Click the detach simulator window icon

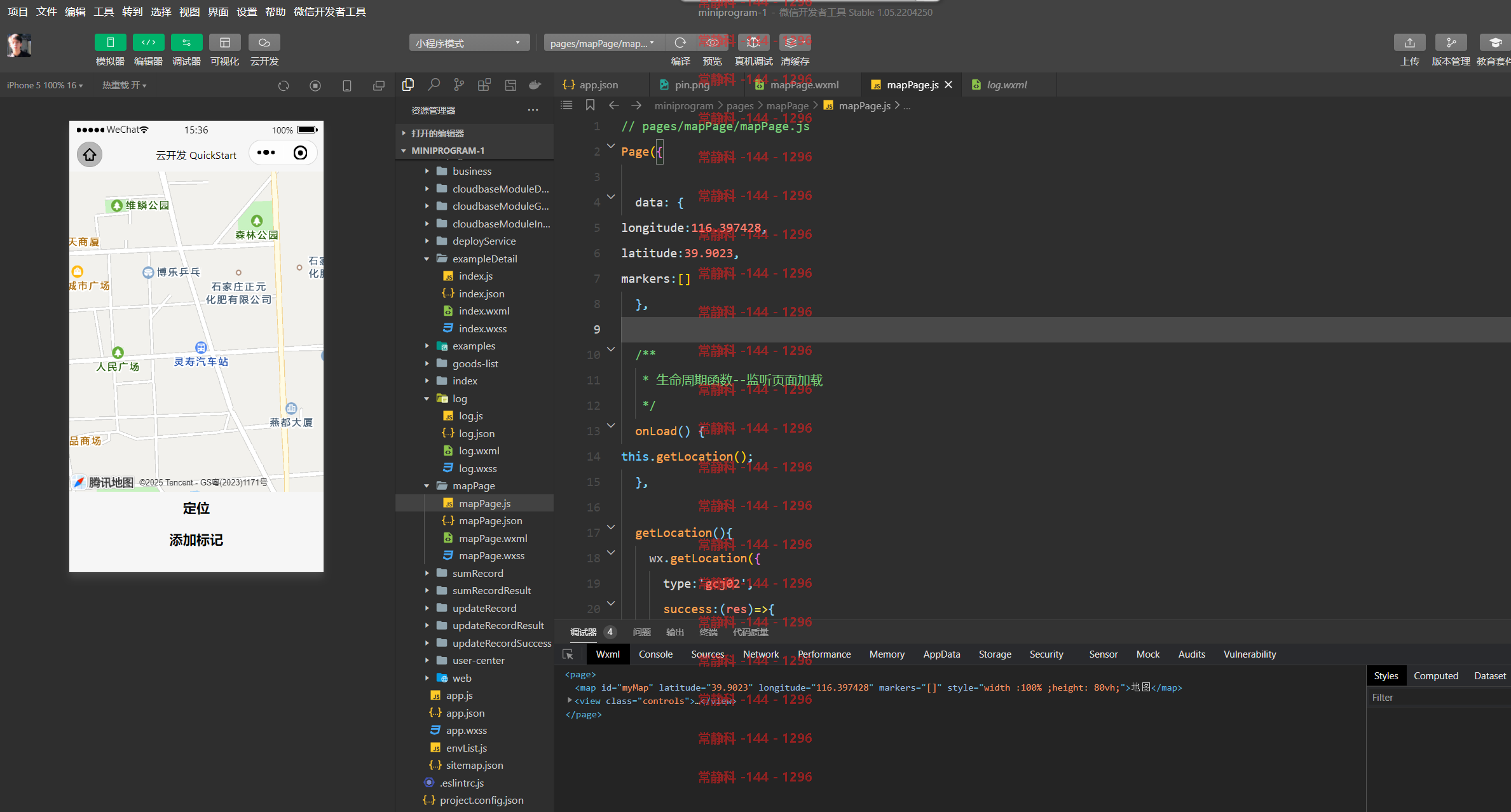pyautogui.click(x=379, y=85)
